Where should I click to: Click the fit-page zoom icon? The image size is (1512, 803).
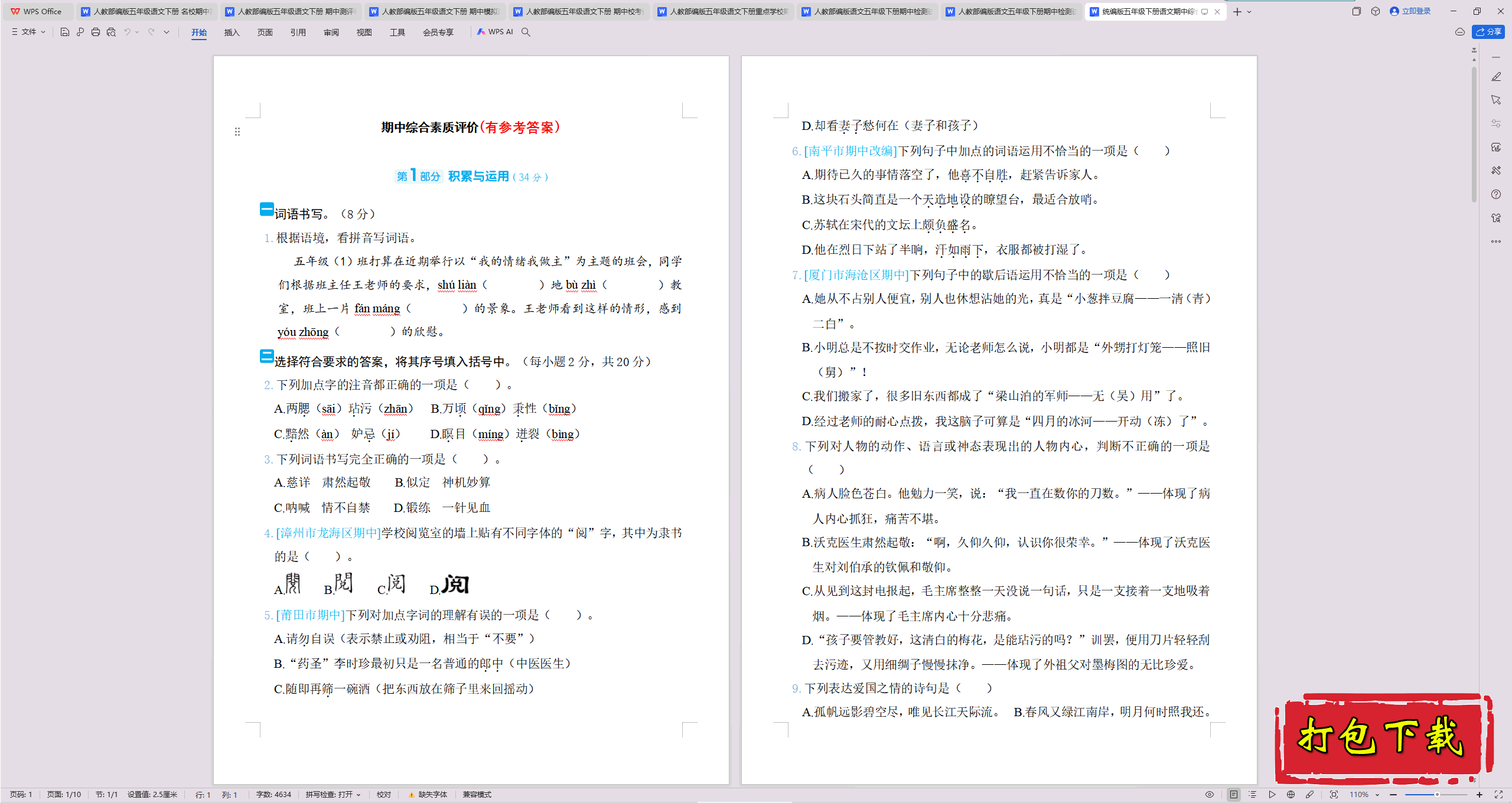(x=1334, y=795)
